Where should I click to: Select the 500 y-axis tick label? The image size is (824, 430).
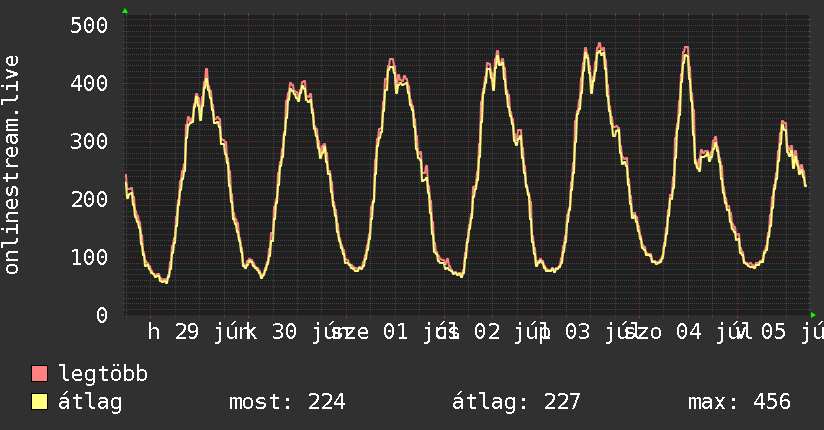pos(89,25)
